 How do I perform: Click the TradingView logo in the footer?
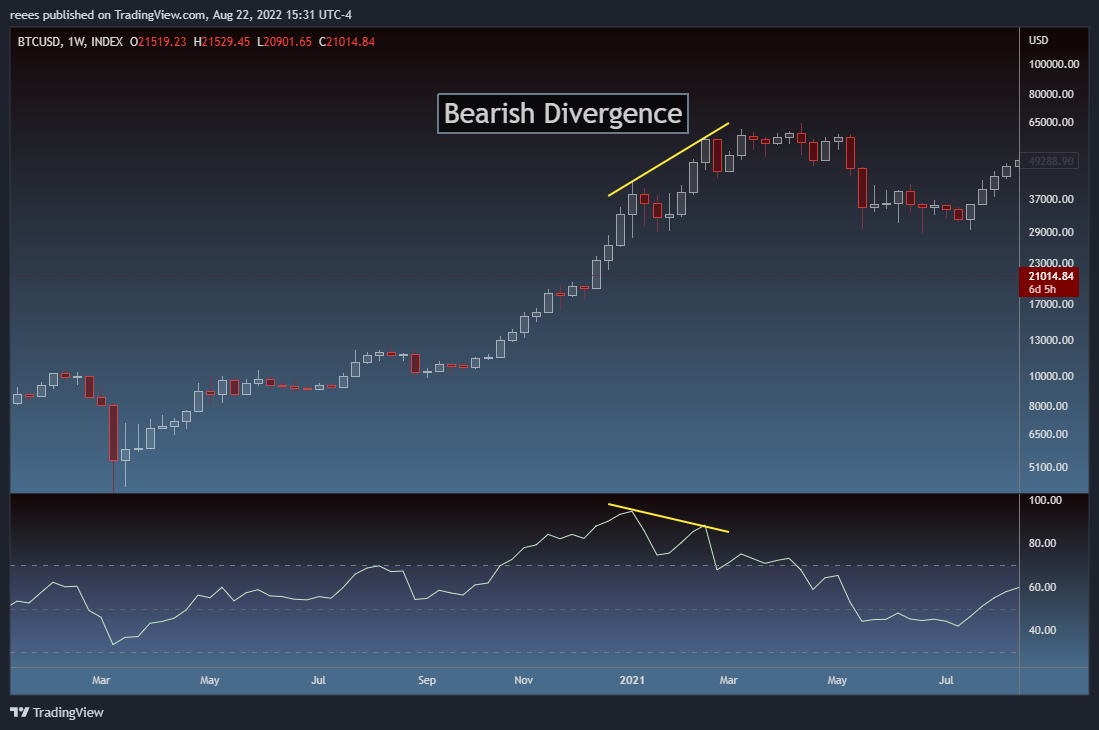[57, 712]
